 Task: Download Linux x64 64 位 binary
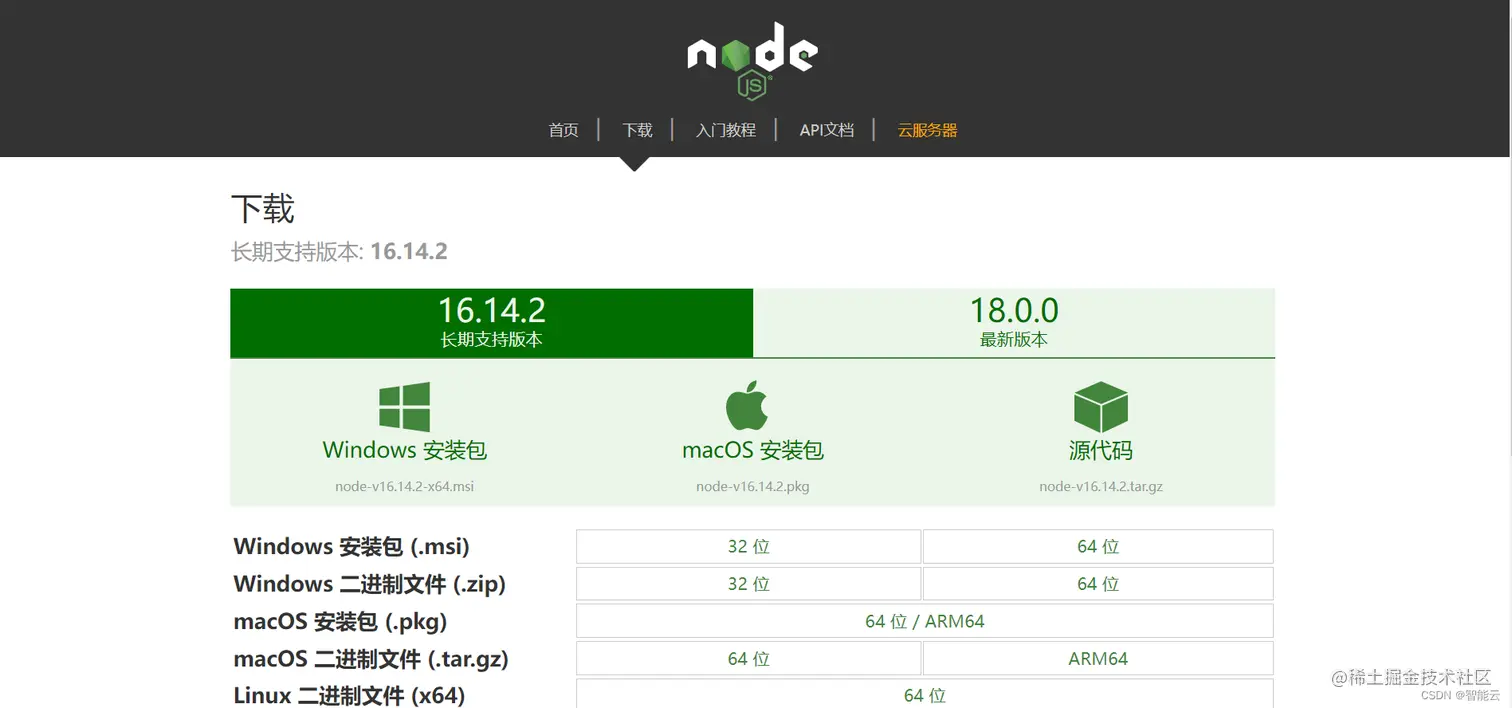[925, 694]
